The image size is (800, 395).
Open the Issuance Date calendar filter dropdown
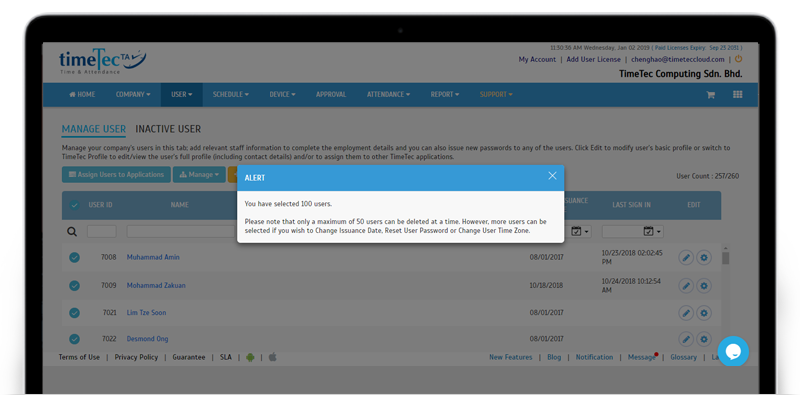click(x=580, y=232)
